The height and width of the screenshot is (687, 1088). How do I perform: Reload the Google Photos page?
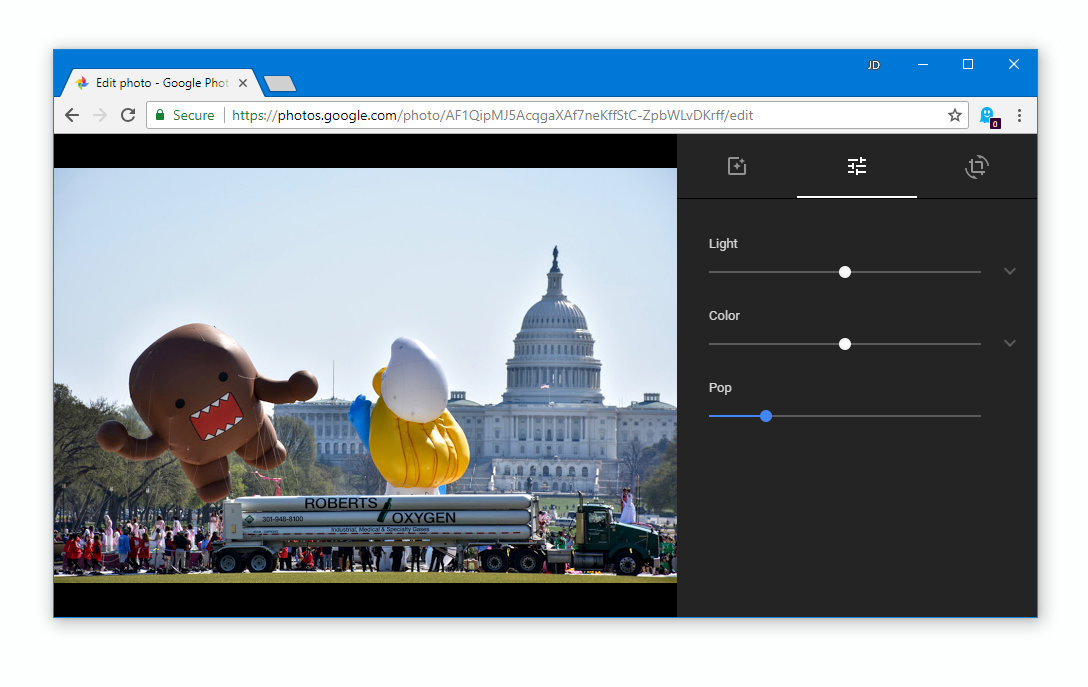(x=128, y=115)
